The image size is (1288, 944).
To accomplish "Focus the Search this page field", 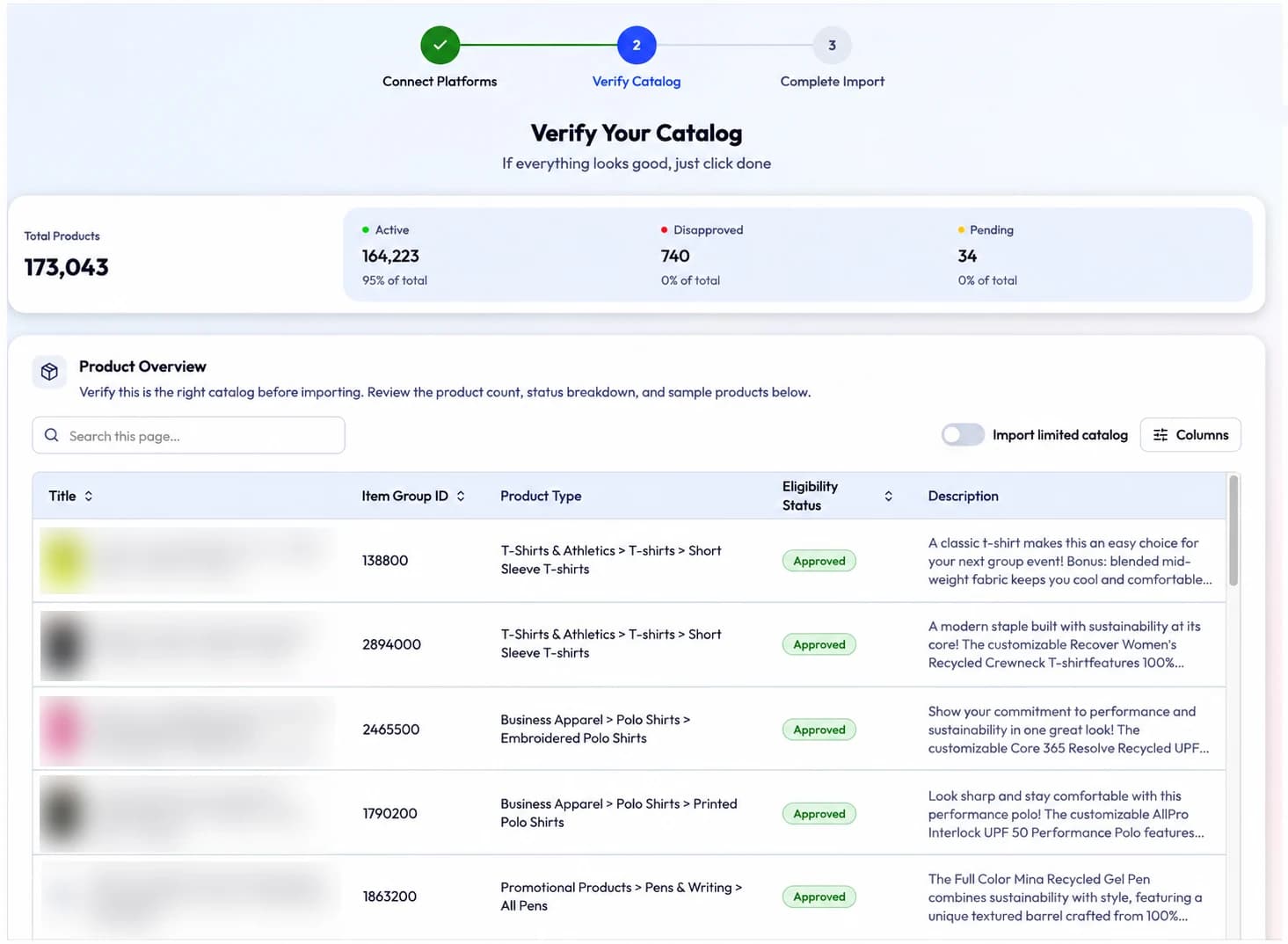I will [188, 435].
